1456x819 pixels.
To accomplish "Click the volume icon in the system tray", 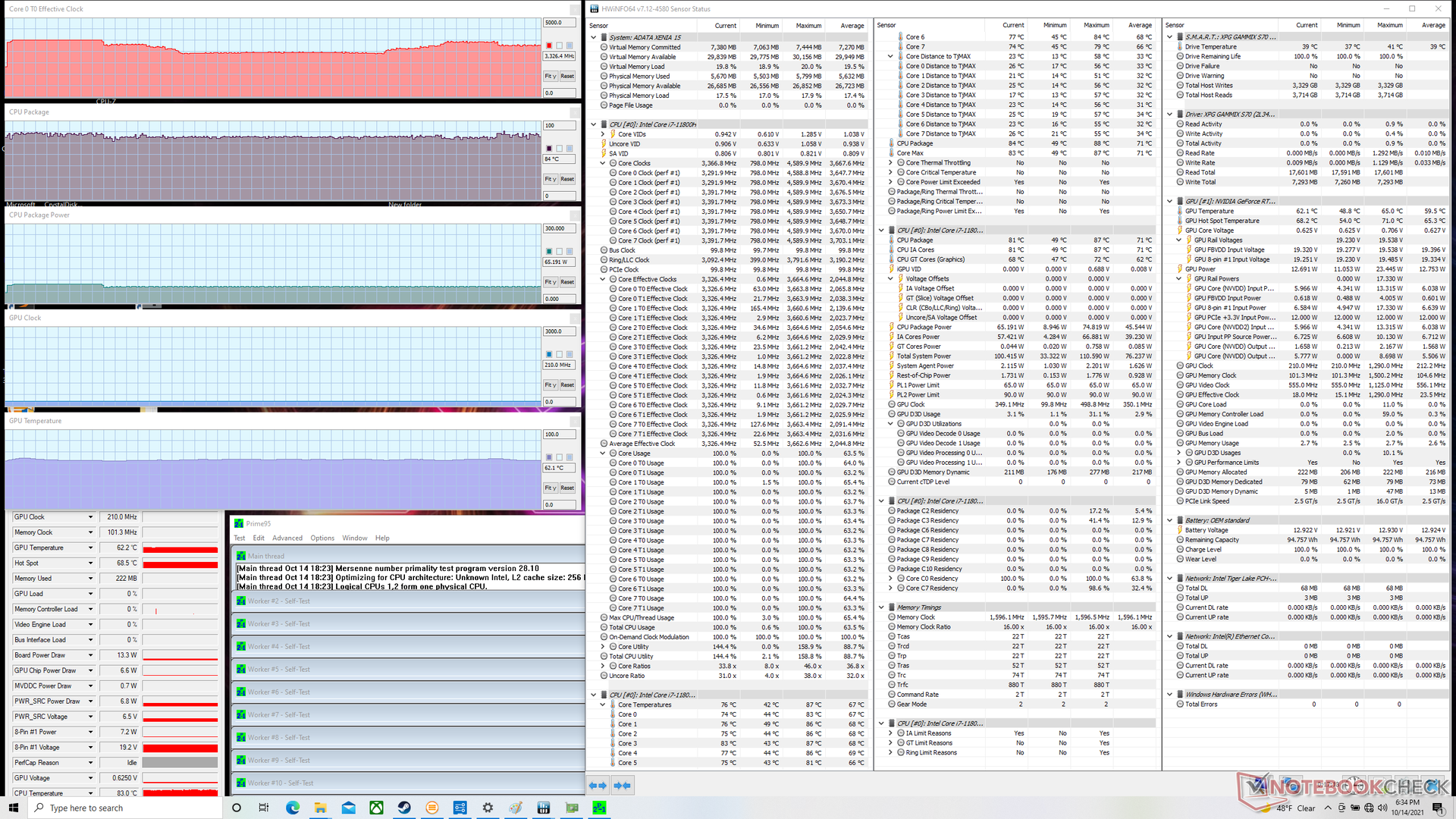I will pyautogui.click(x=1382, y=808).
